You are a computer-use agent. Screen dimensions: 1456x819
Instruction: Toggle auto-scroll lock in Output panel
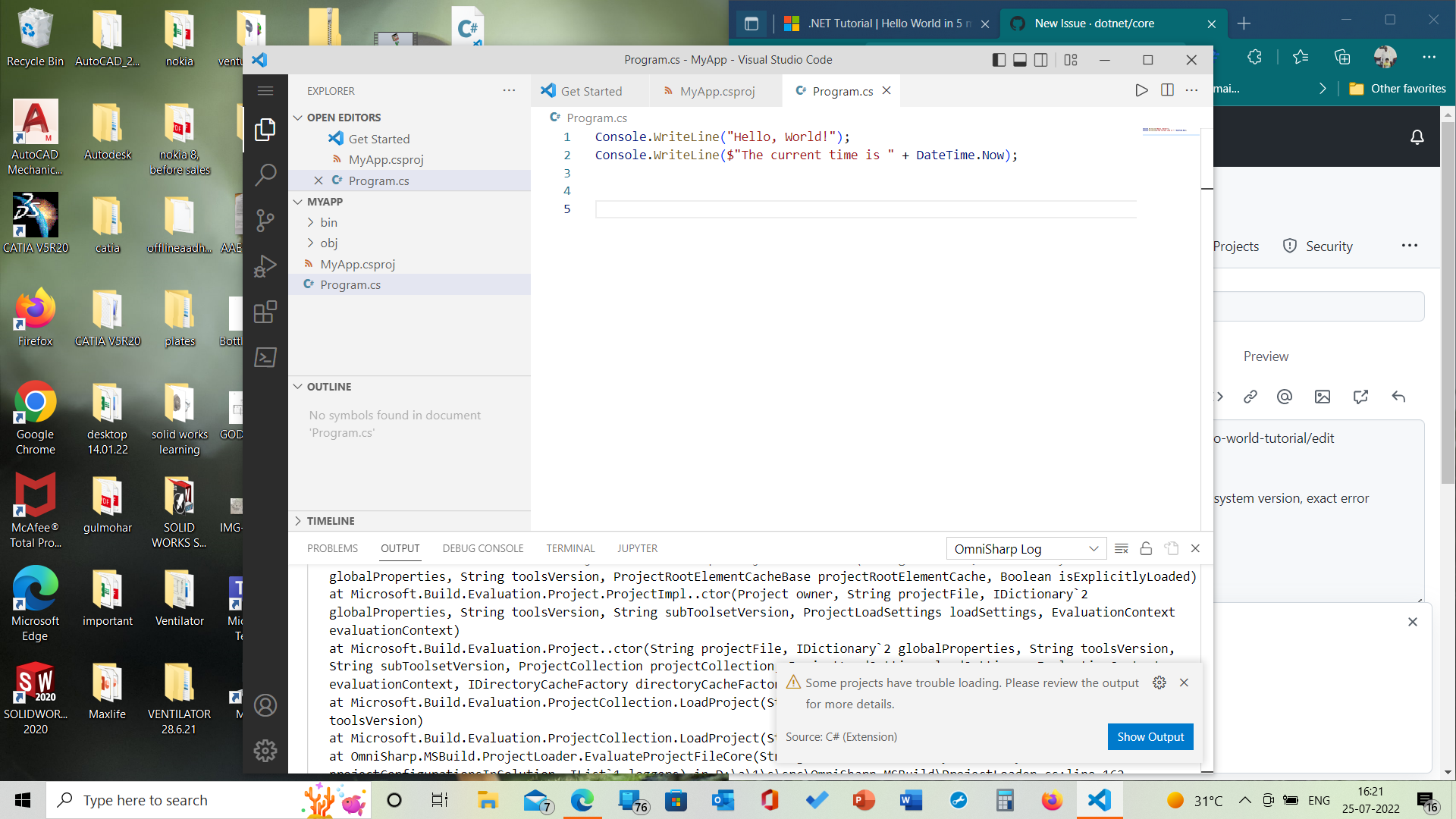coord(1146,548)
